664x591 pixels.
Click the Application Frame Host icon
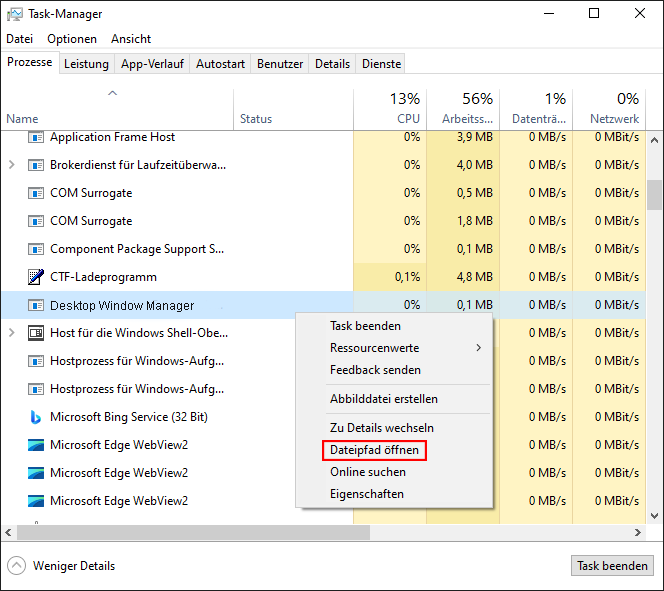point(36,137)
